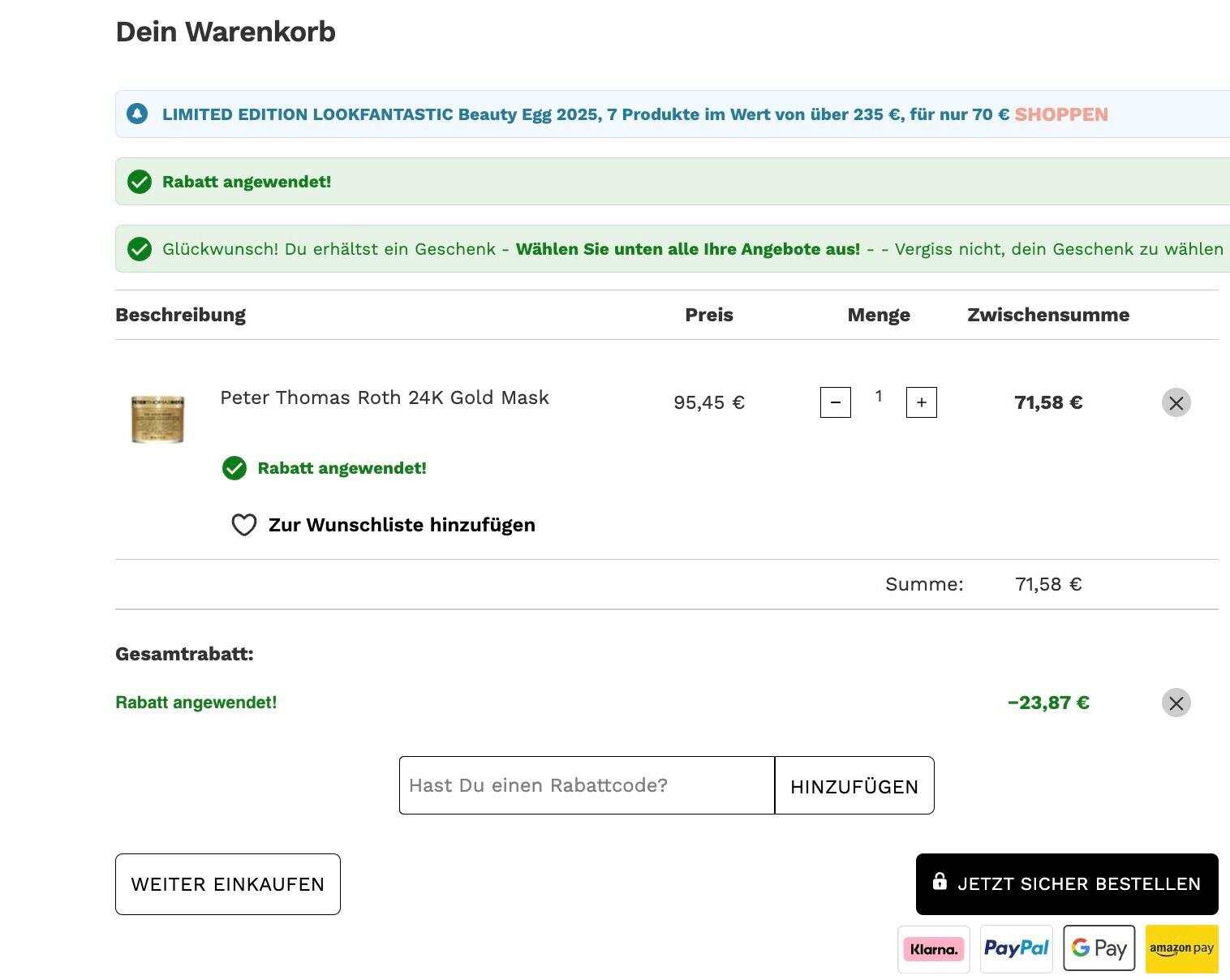Click the quantity value 1
Screen dimensions: 1230x980
coord(879,396)
